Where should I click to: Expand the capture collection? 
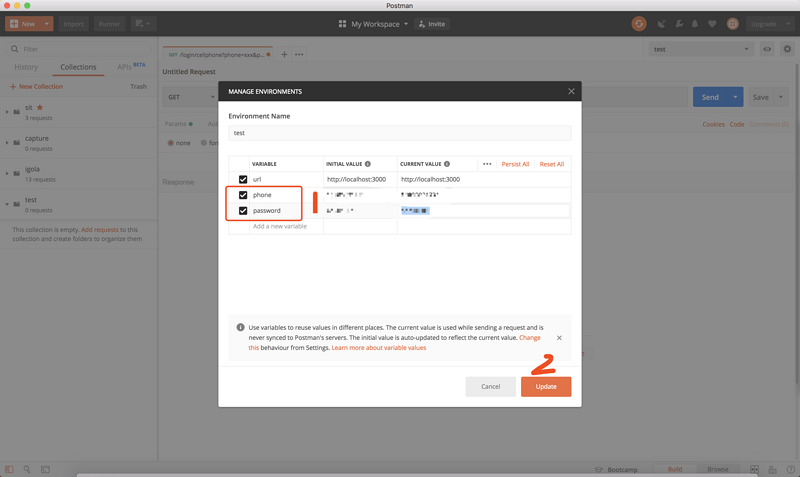coord(7,142)
